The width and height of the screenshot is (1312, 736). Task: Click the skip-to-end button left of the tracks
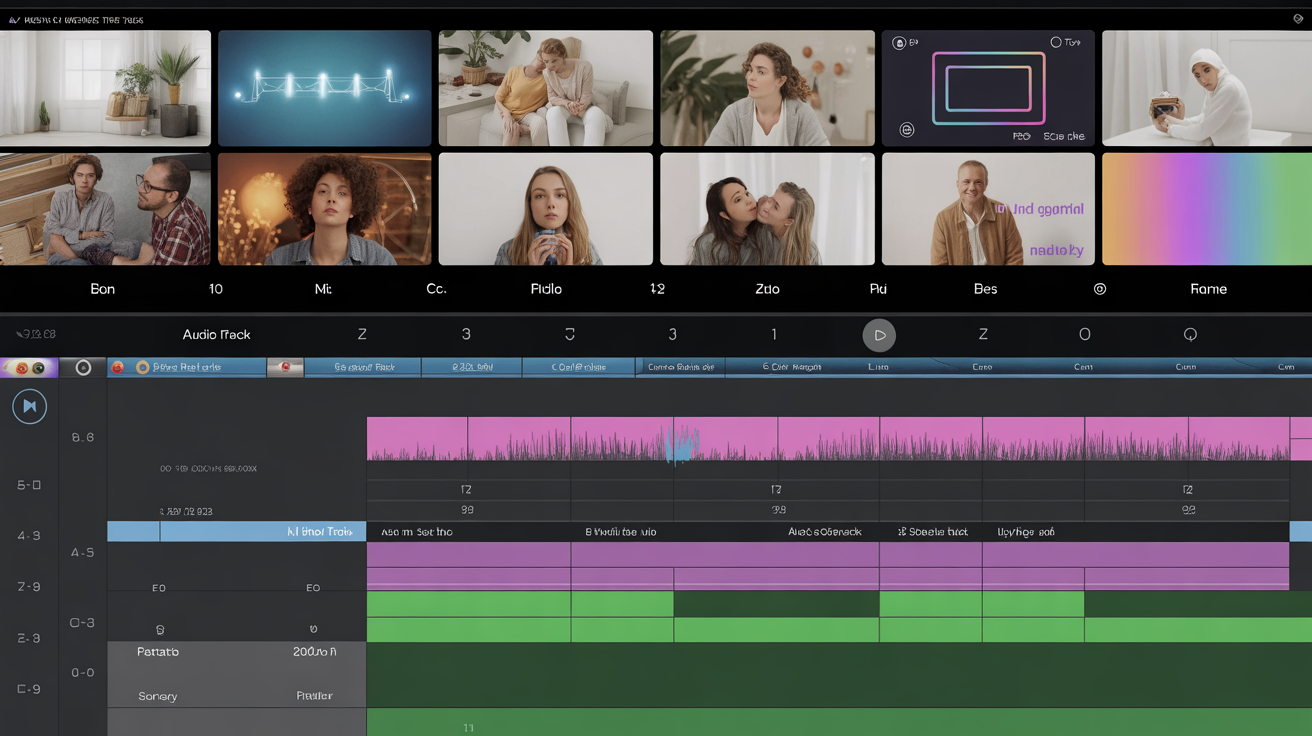click(29, 406)
